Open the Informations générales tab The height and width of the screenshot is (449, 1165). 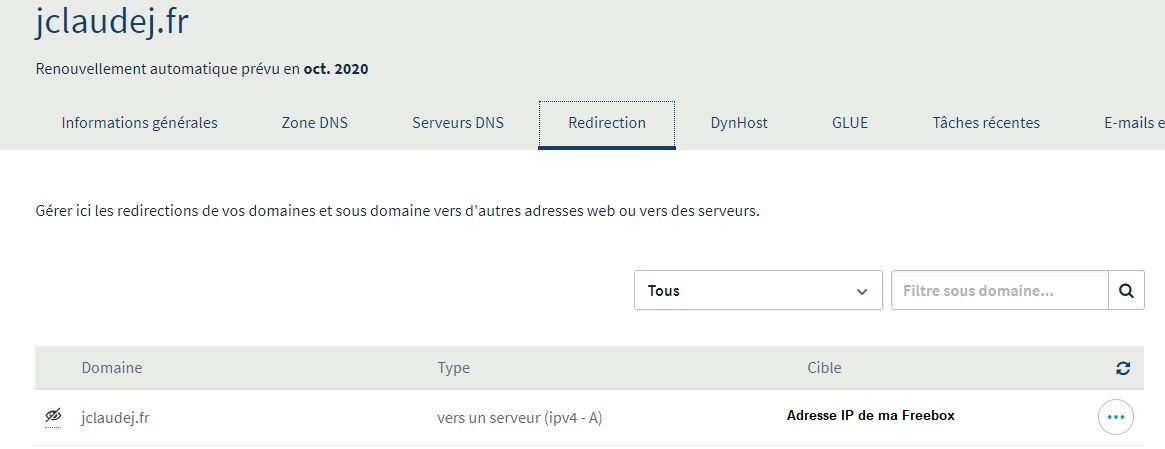click(x=139, y=123)
